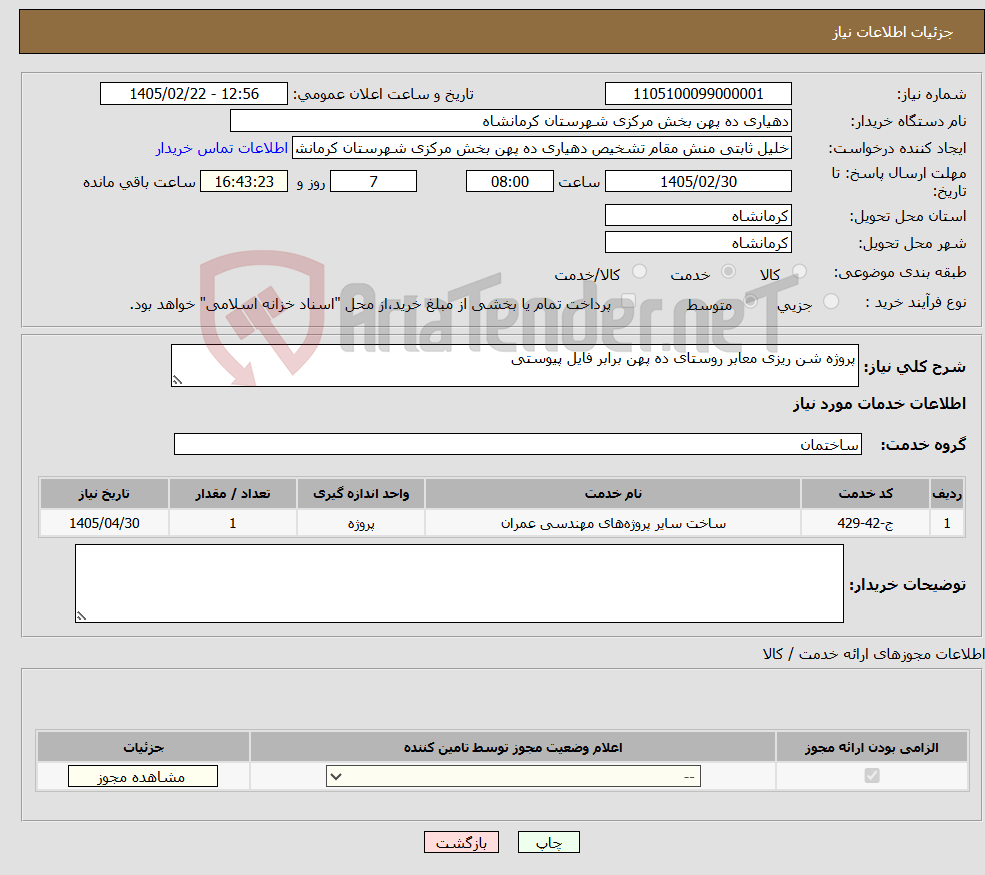Screen dimensions: 985x875
Task: Click the request creator field
Action: (541, 148)
